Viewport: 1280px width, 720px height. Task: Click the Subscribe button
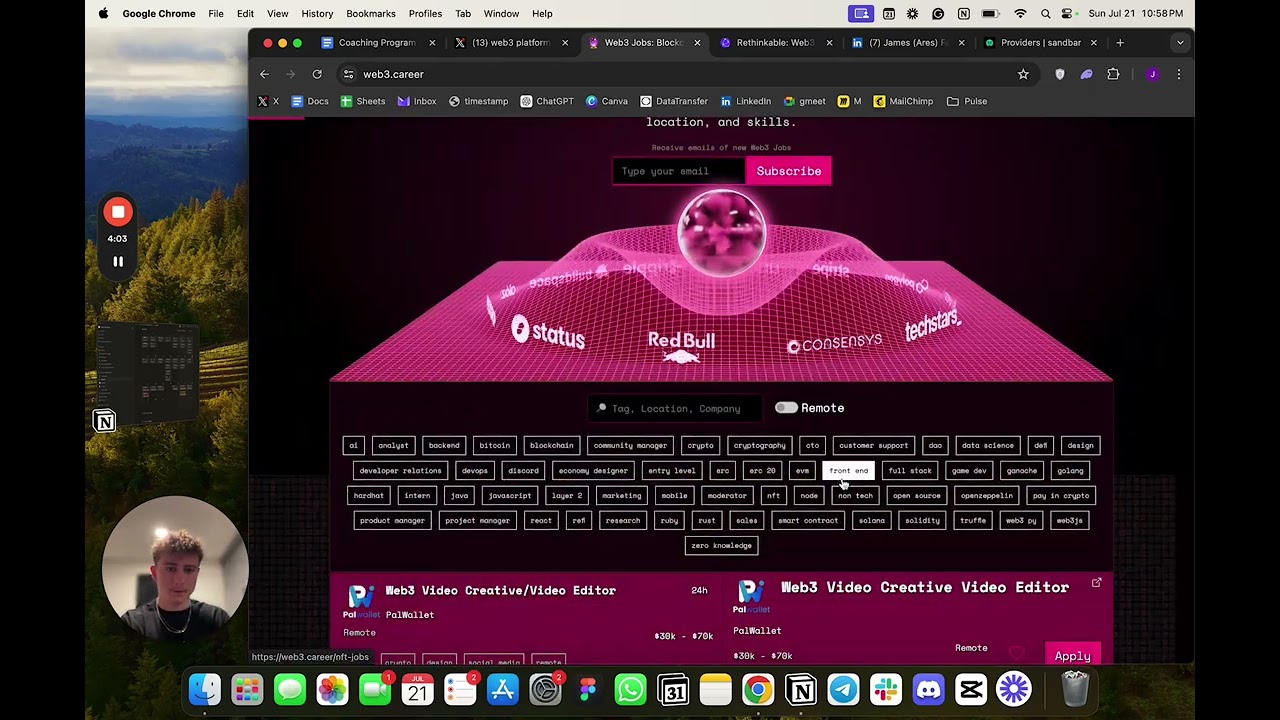point(789,171)
